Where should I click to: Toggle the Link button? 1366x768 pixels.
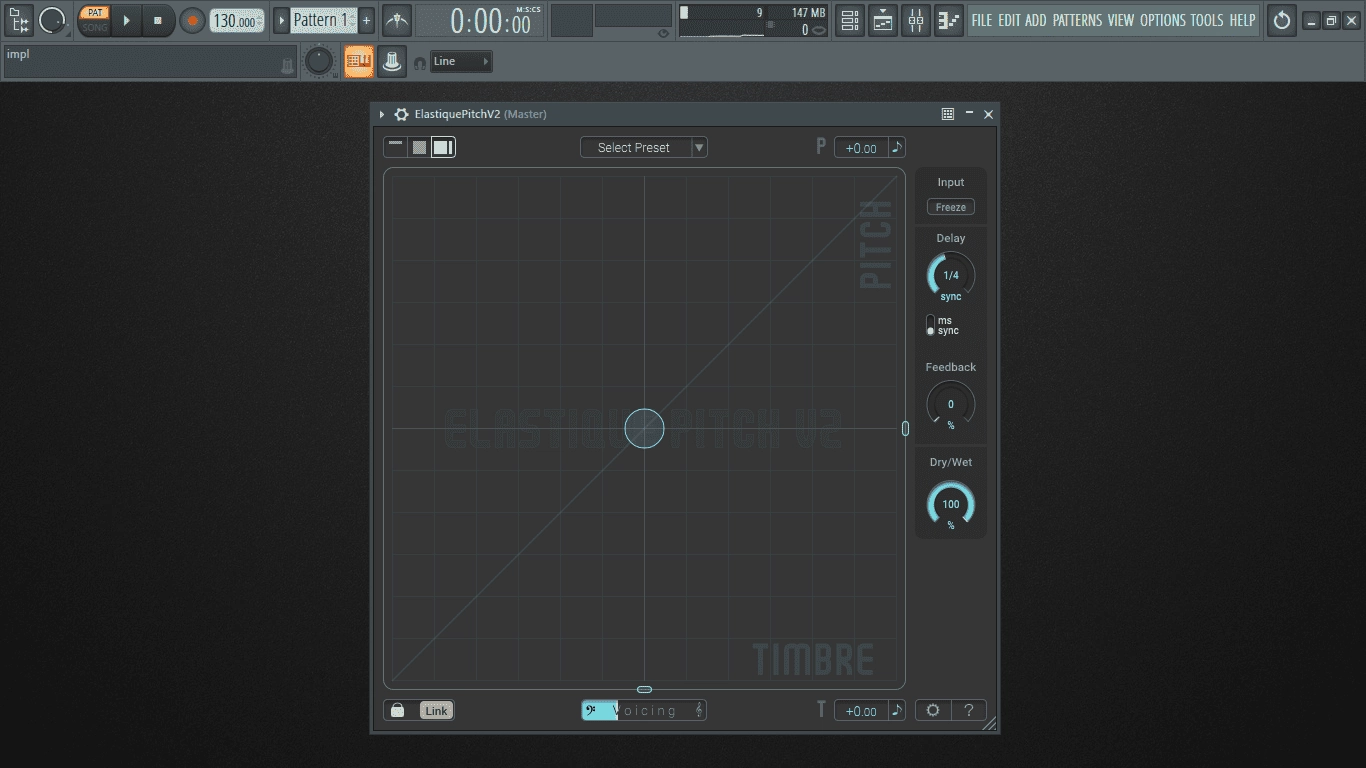click(x=436, y=710)
